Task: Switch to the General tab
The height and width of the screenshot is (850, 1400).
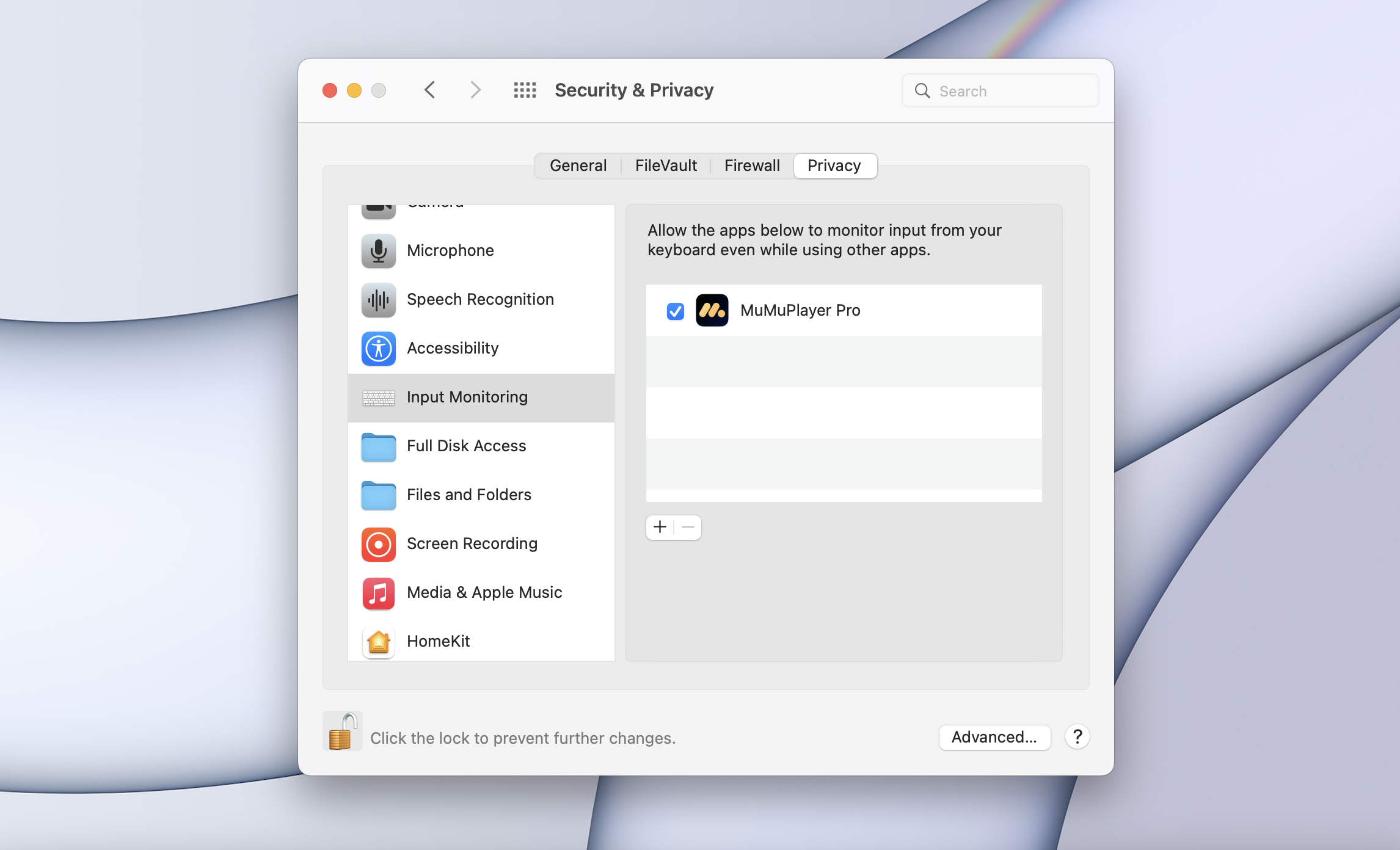Action: tap(578, 165)
